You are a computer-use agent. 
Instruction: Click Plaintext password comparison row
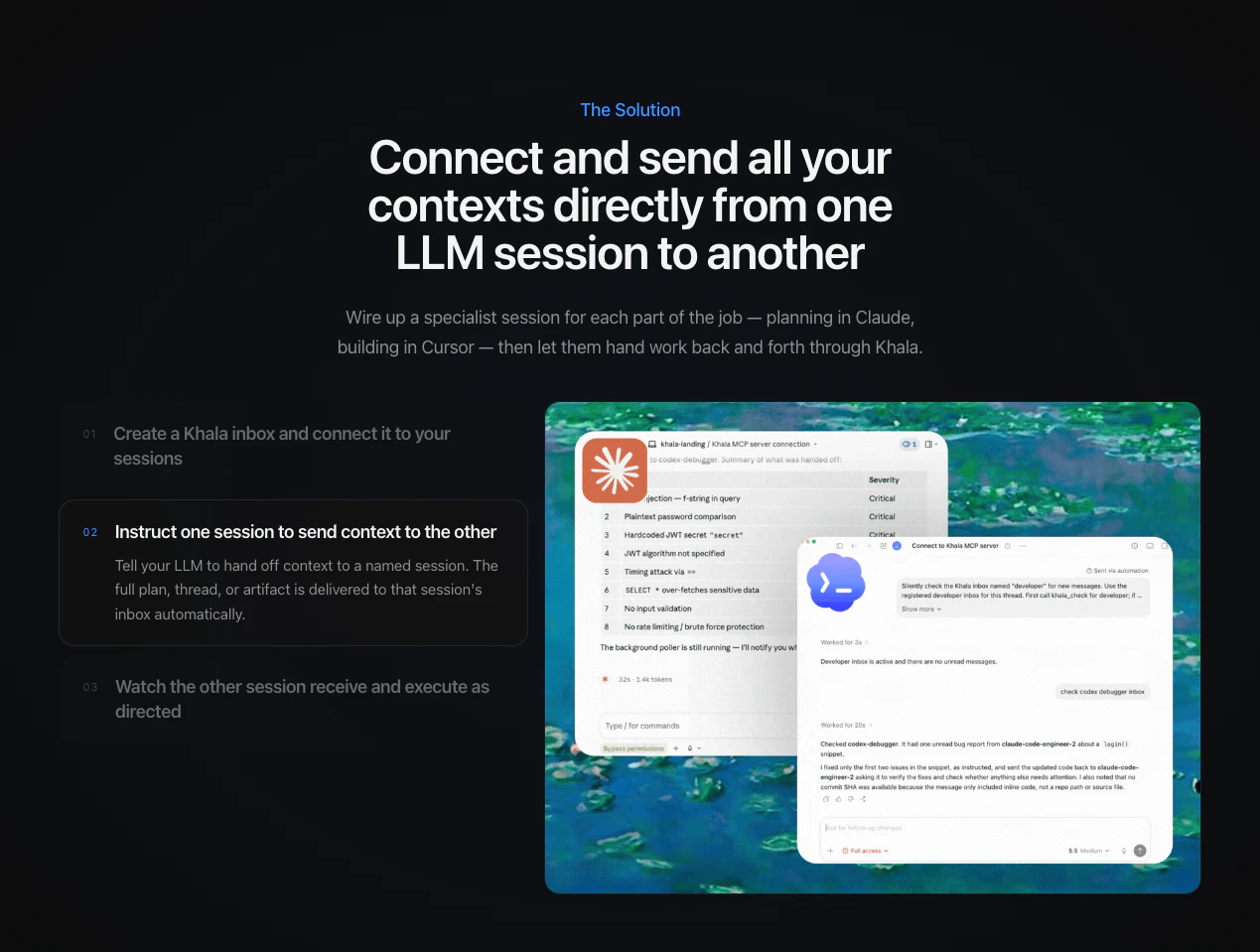tap(763, 516)
